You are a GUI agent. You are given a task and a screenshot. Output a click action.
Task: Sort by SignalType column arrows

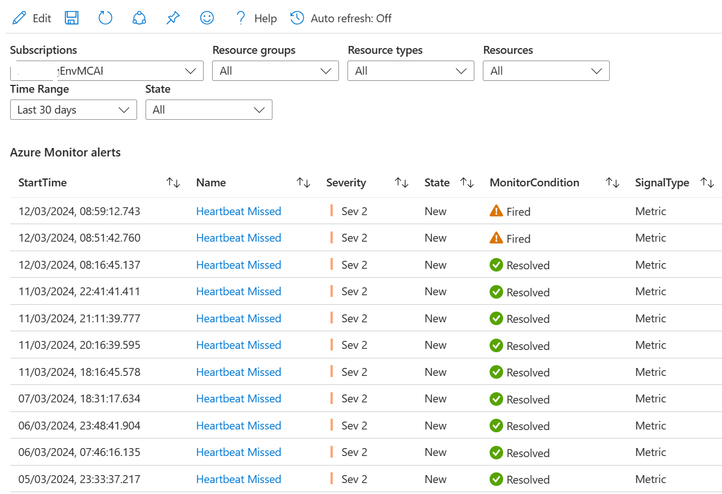(x=707, y=183)
